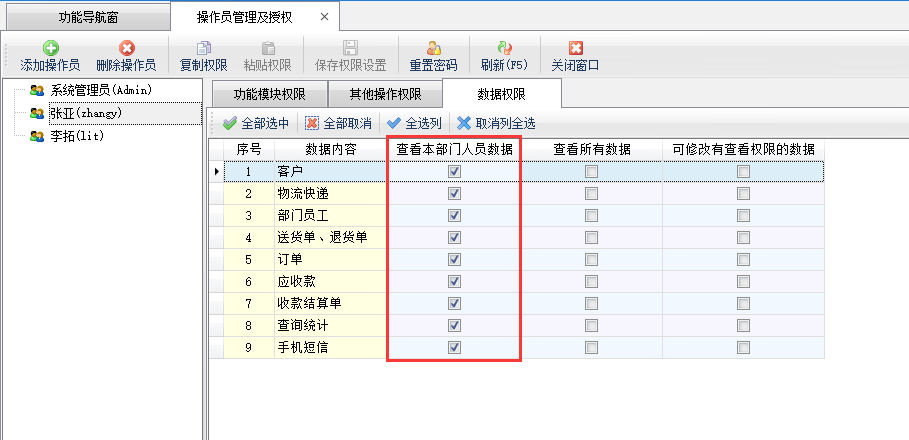Click the Refresh (刷新 F5) icon
The height and width of the screenshot is (440, 909).
click(504, 48)
